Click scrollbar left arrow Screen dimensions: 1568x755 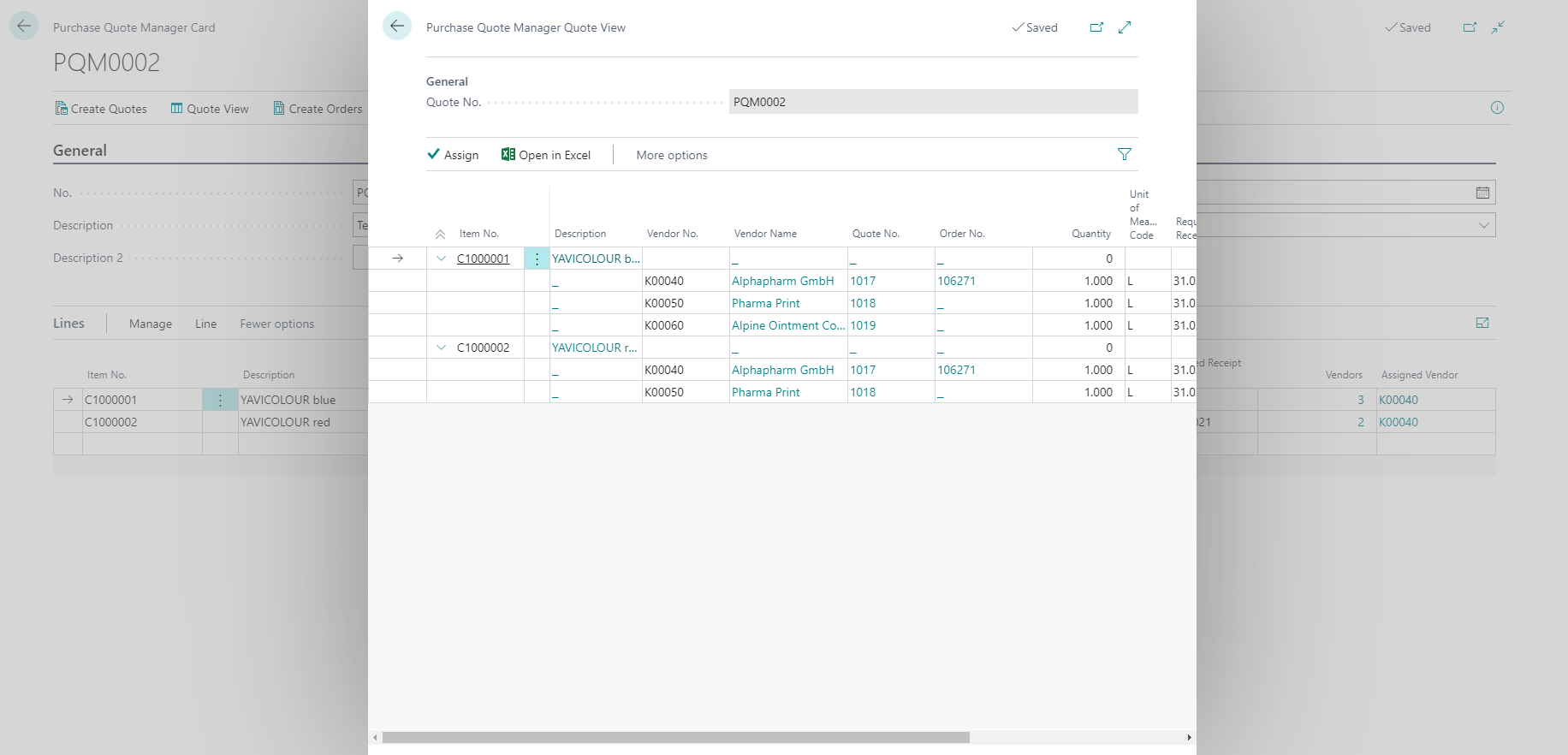pos(375,737)
